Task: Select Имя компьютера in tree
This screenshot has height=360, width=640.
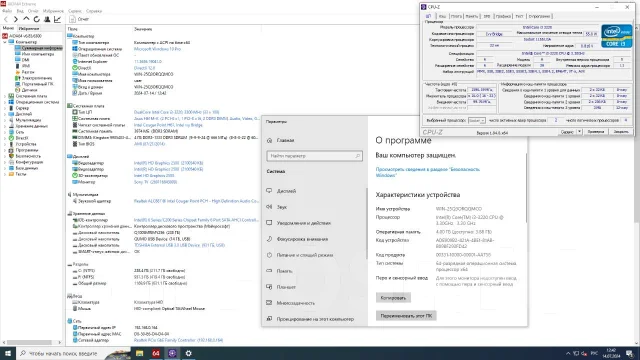Action: click(x=38, y=54)
